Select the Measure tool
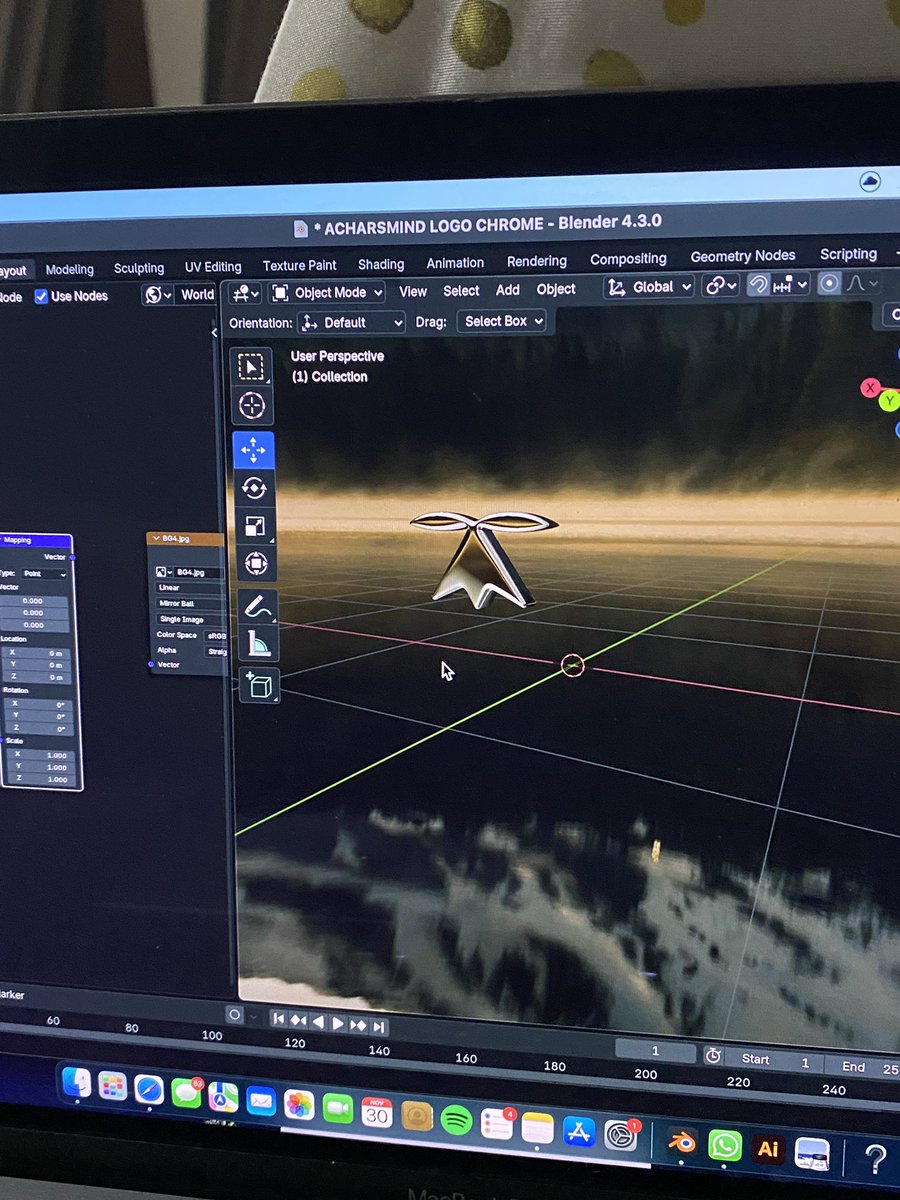 coord(259,644)
